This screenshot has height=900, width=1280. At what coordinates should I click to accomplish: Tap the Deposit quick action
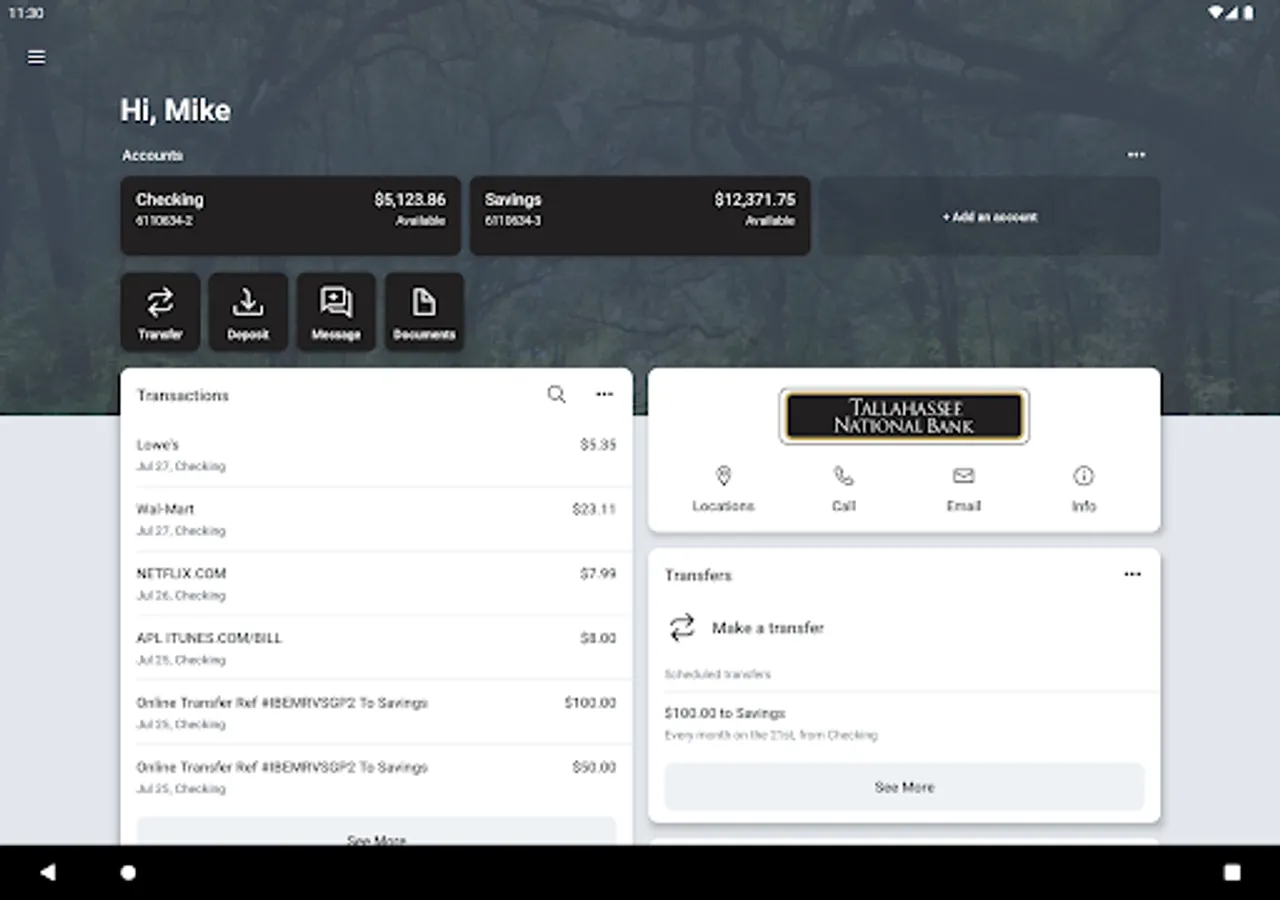248,312
